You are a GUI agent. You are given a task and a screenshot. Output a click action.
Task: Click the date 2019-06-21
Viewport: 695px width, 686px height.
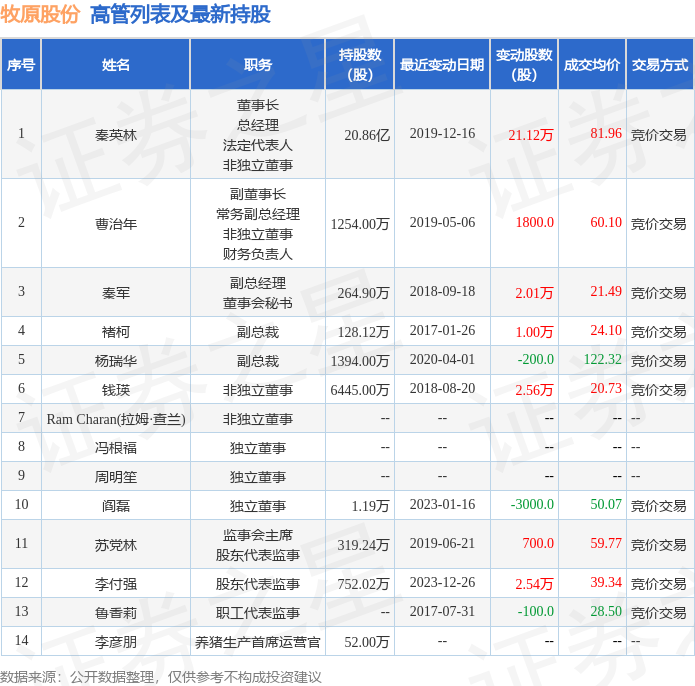tap(442, 544)
